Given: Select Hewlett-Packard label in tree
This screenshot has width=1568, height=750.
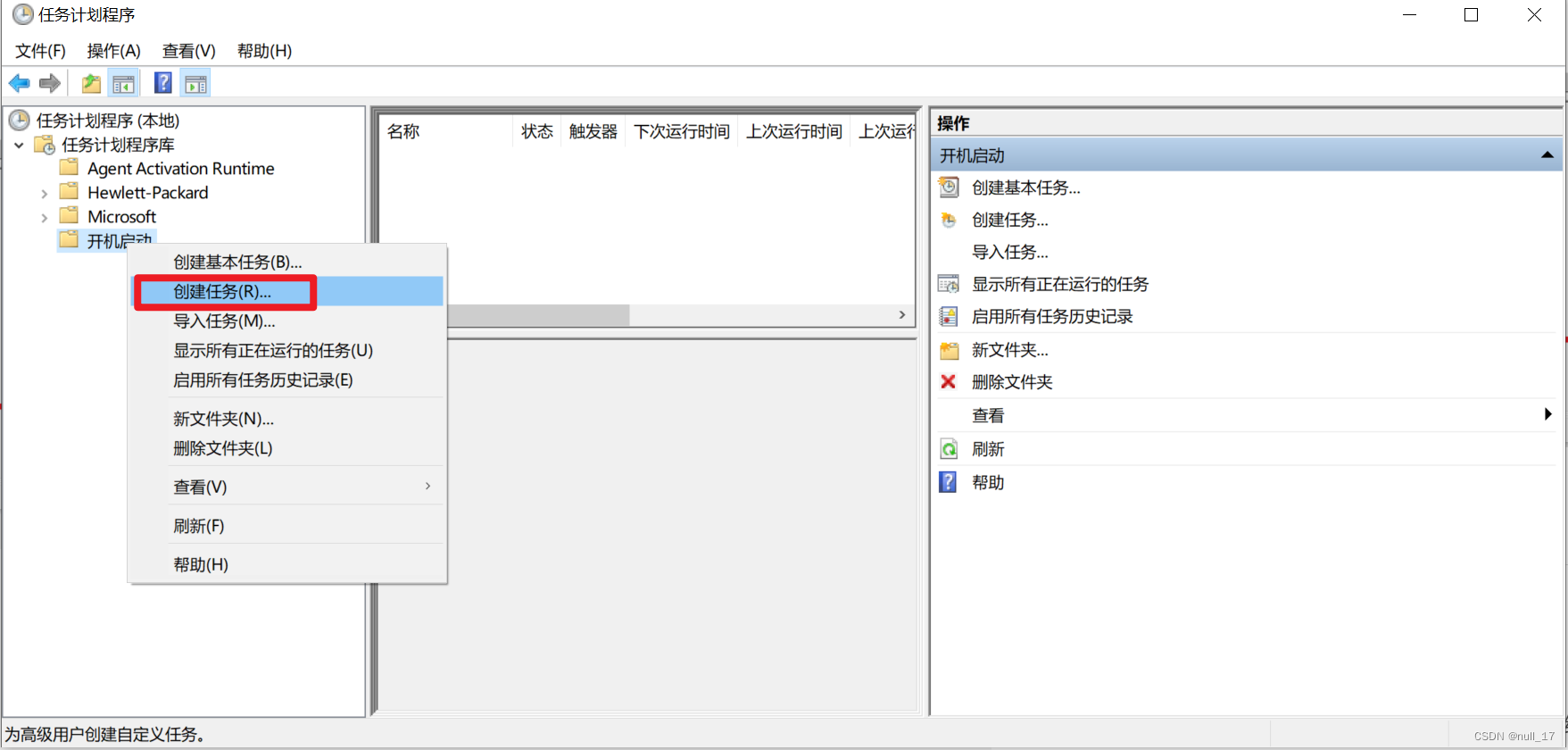Looking at the screenshot, I should pyautogui.click(x=148, y=192).
